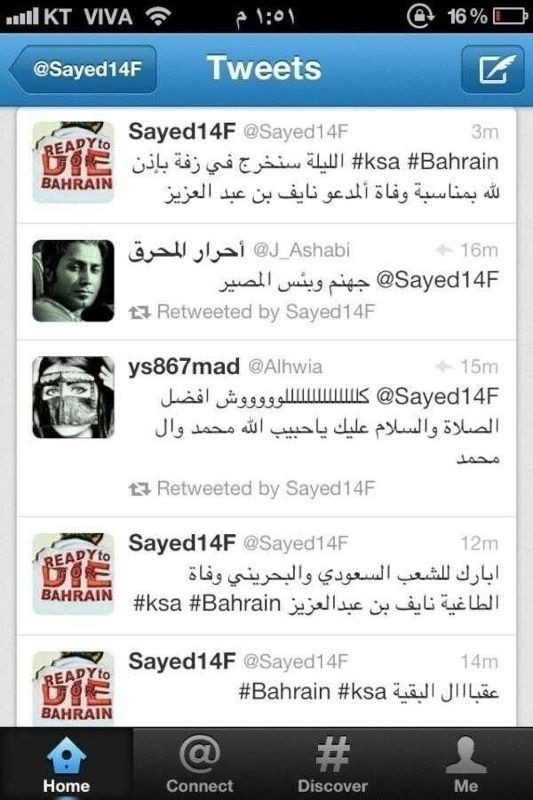
Task: Open the Home tab
Action: point(66,764)
